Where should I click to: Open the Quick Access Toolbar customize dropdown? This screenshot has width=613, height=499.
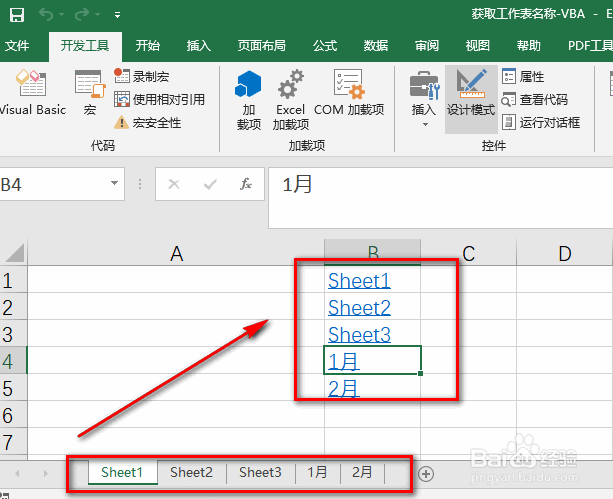[117, 15]
